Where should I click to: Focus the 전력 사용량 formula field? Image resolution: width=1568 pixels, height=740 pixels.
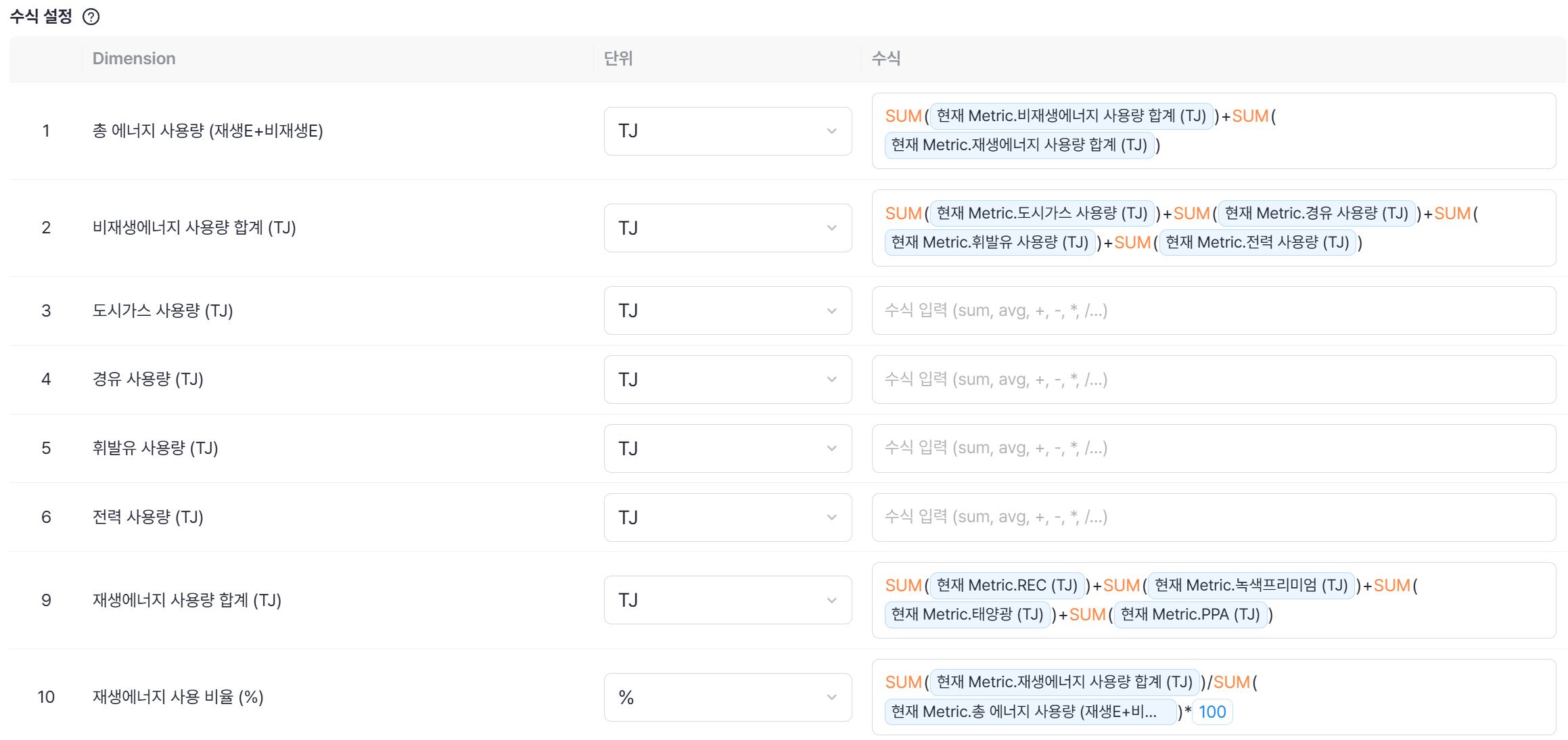pyautogui.click(x=1213, y=517)
